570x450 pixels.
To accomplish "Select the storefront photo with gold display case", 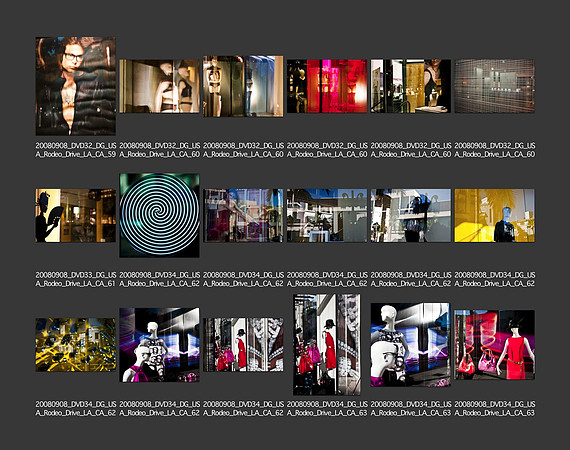I will pos(411,86).
